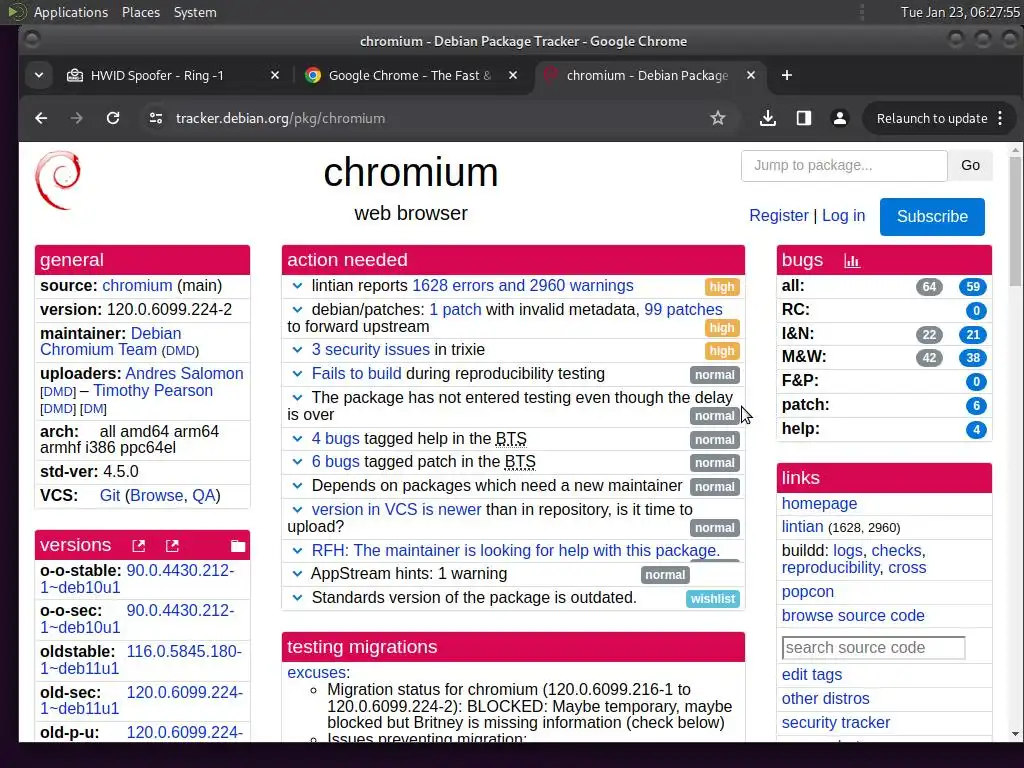Expand the 4 bugs tagged help item
1024x768 pixels.
[297, 439]
